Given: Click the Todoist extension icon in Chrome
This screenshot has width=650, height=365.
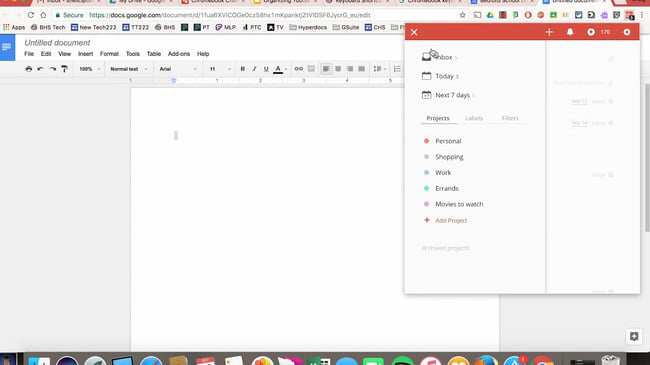Looking at the screenshot, I should click(629, 15).
